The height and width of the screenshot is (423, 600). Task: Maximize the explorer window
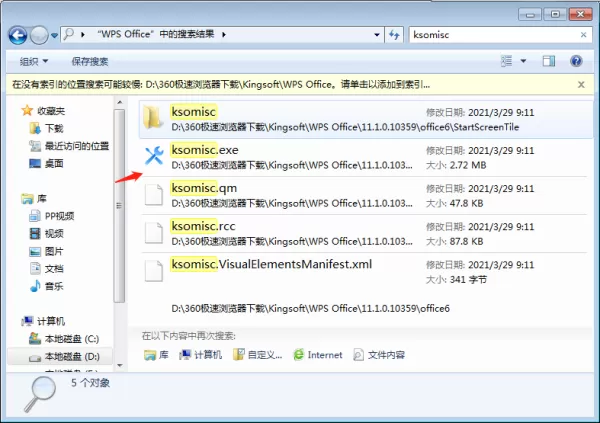(x=555, y=15)
